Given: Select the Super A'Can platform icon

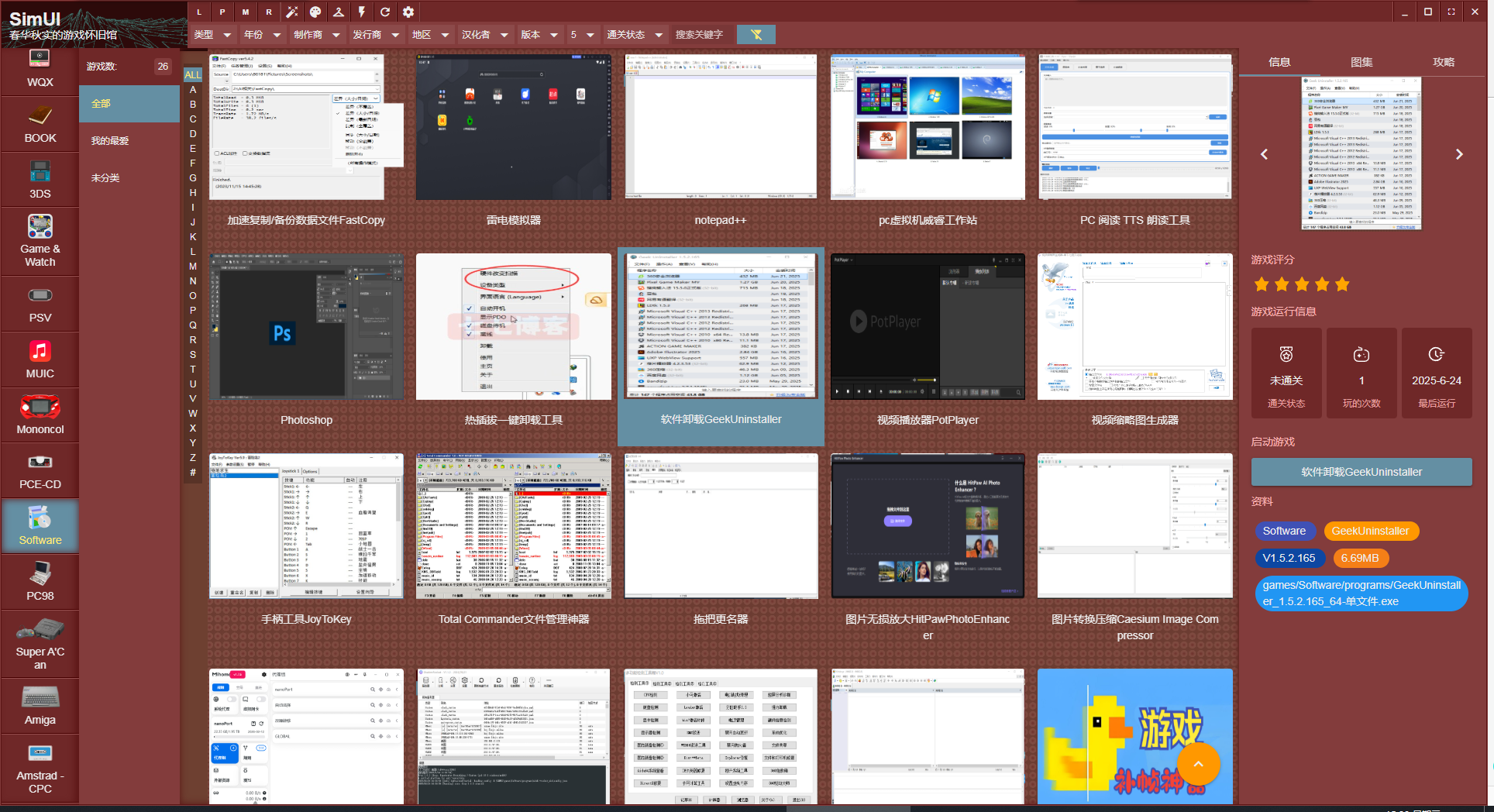Looking at the screenshot, I should pos(40,644).
